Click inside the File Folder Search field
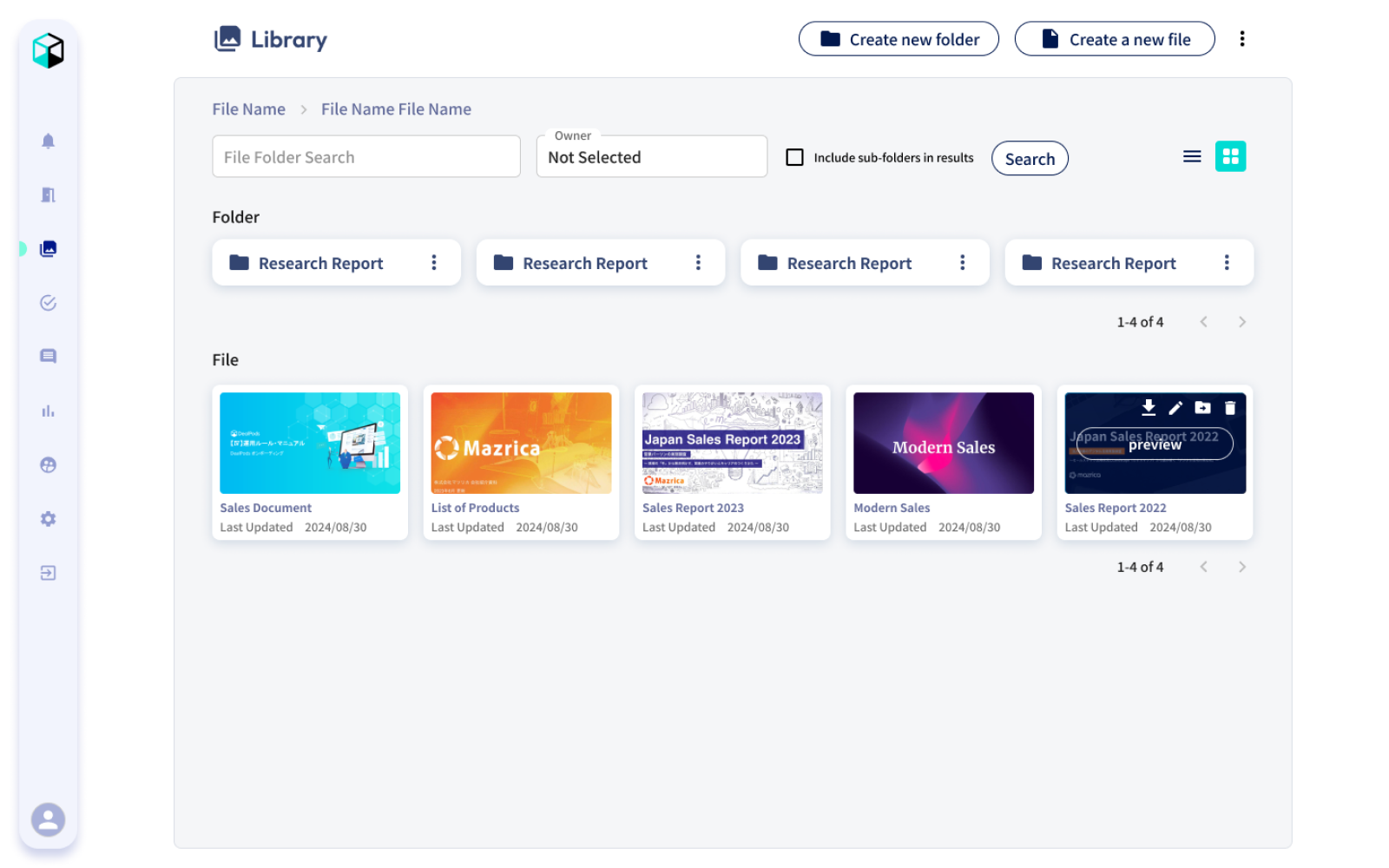This screenshot has height=868, width=1389. tap(365, 156)
